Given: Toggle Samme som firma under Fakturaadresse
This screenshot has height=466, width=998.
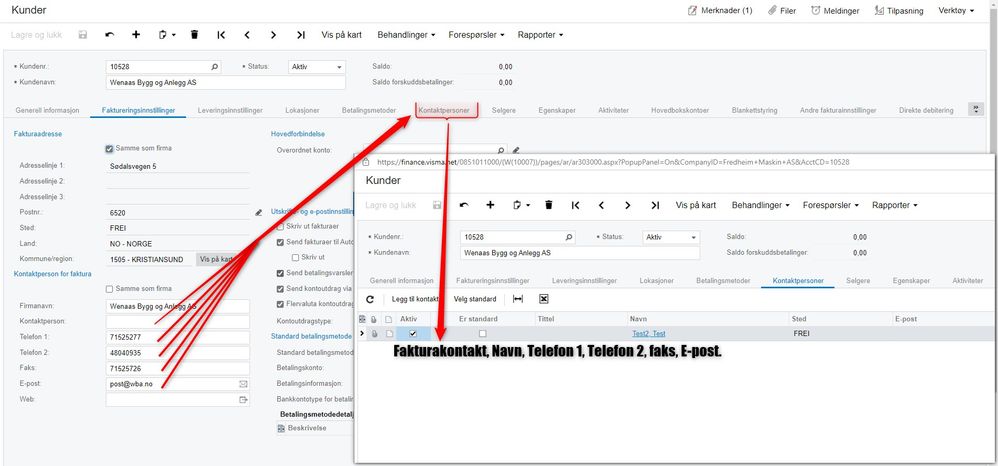Looking at the screenshot, I should 109,148.
